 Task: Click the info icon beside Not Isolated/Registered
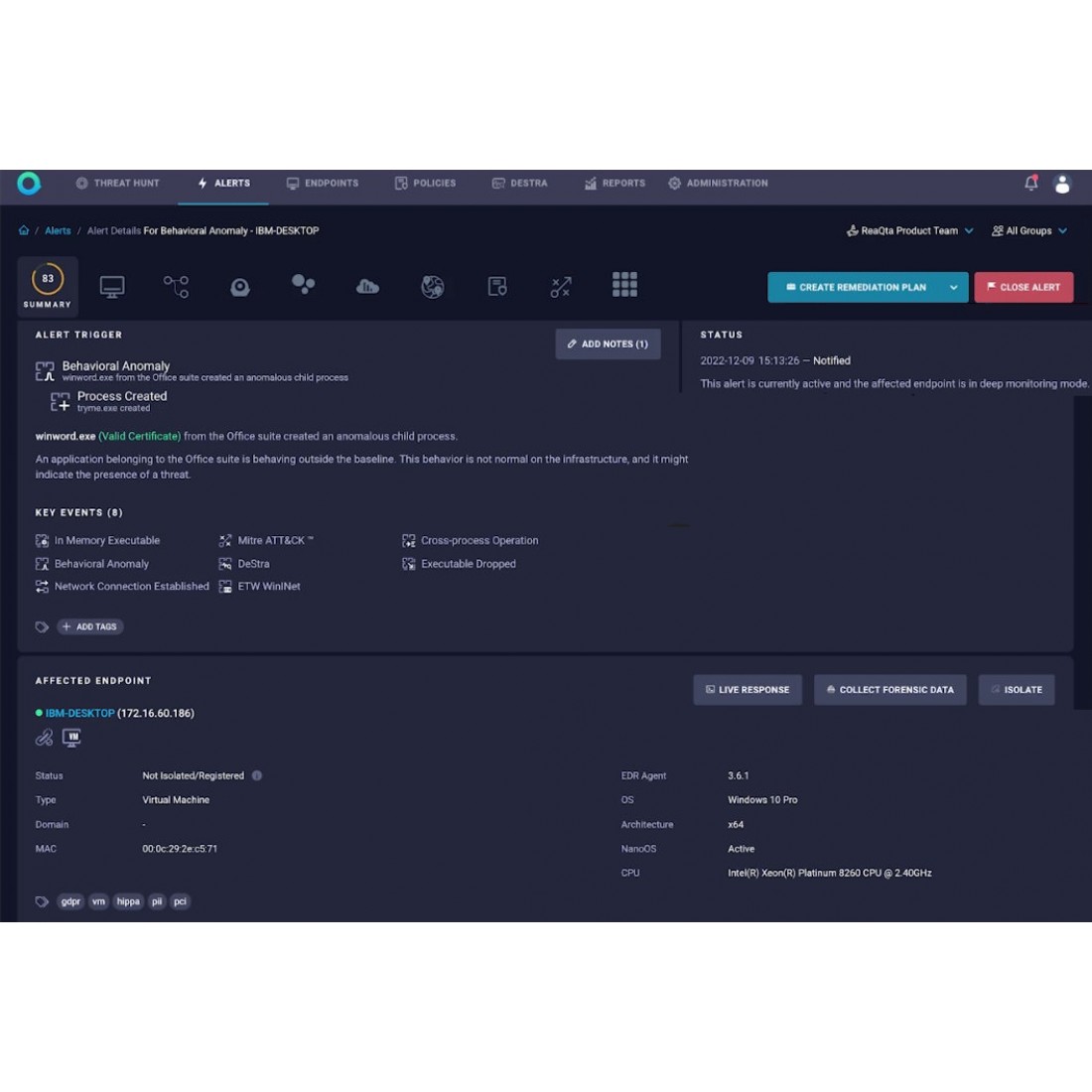pos(257,775)
